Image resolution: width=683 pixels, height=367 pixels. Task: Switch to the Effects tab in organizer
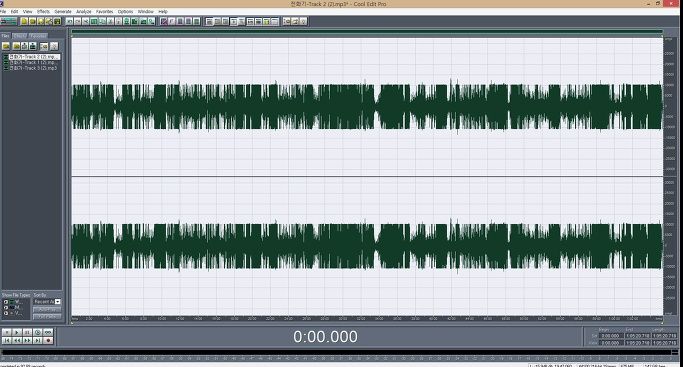(19, 36)
